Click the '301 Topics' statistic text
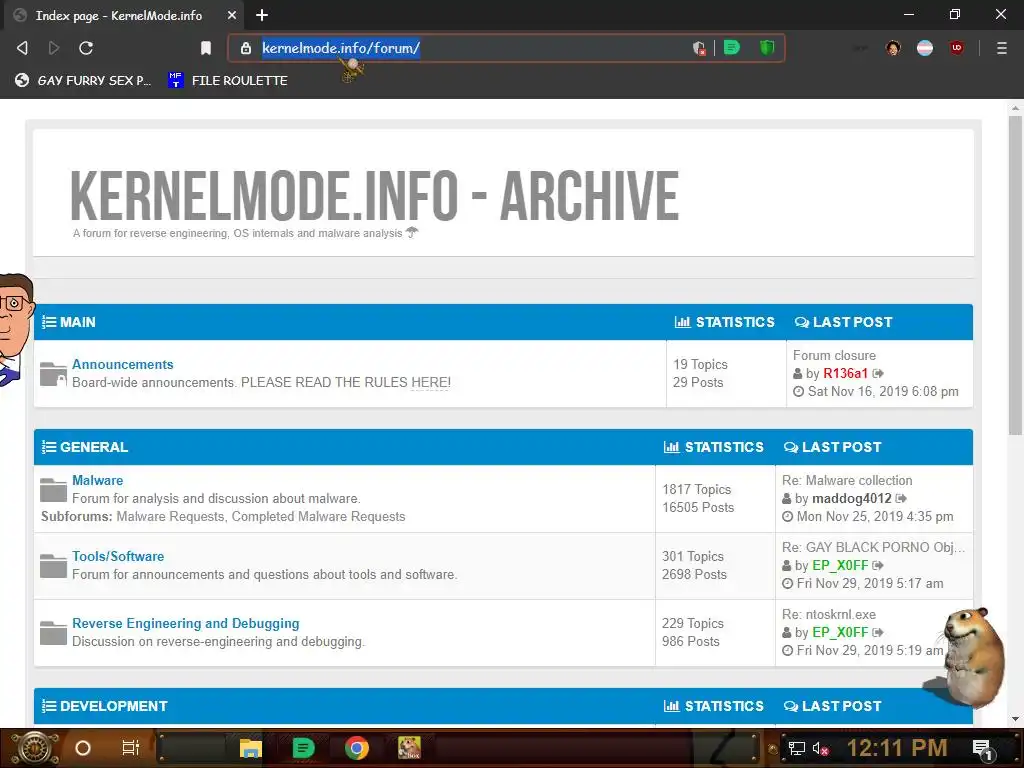 click(693, 556)
